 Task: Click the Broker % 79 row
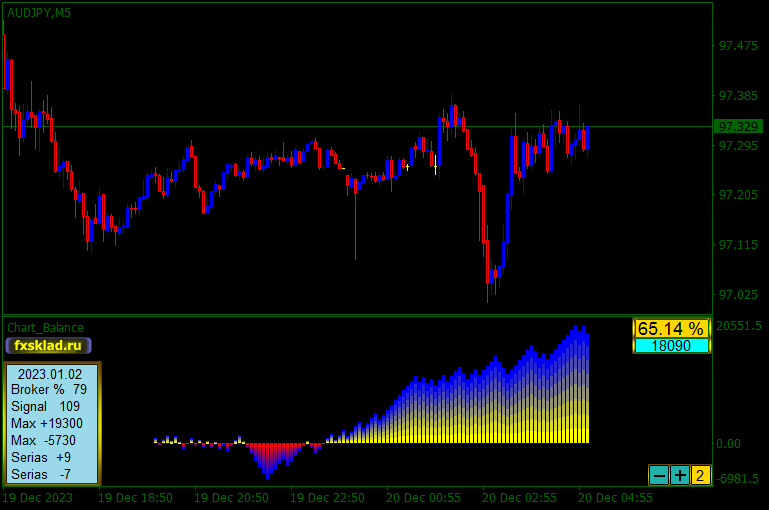point(49,389)
